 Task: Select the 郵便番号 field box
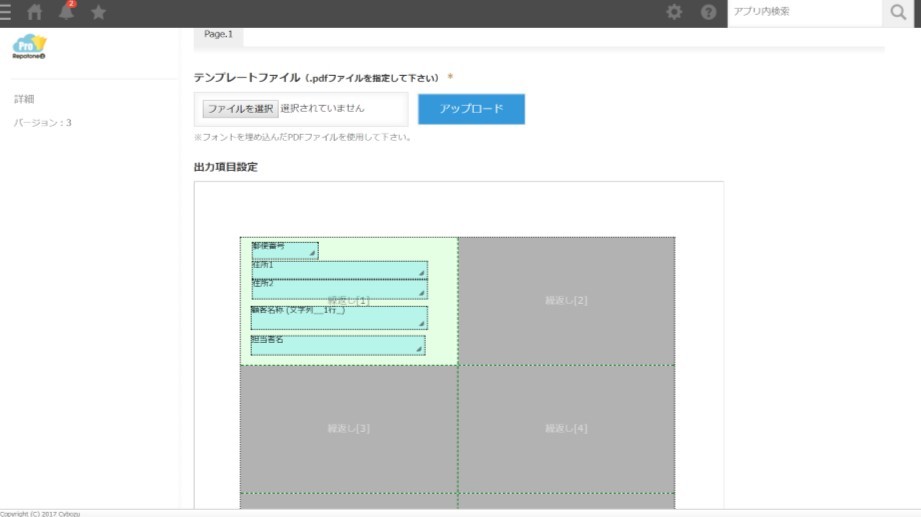[285, 251]
